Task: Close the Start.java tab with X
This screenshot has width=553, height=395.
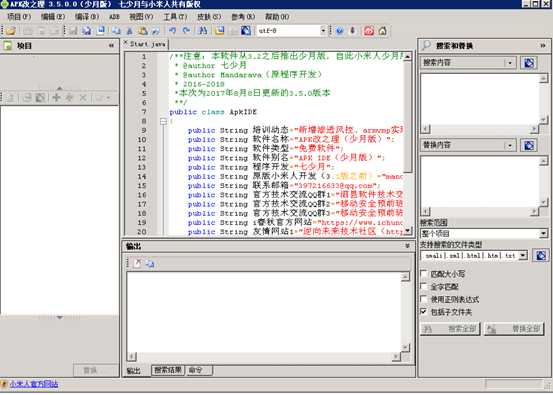Action: coord(125,42)
